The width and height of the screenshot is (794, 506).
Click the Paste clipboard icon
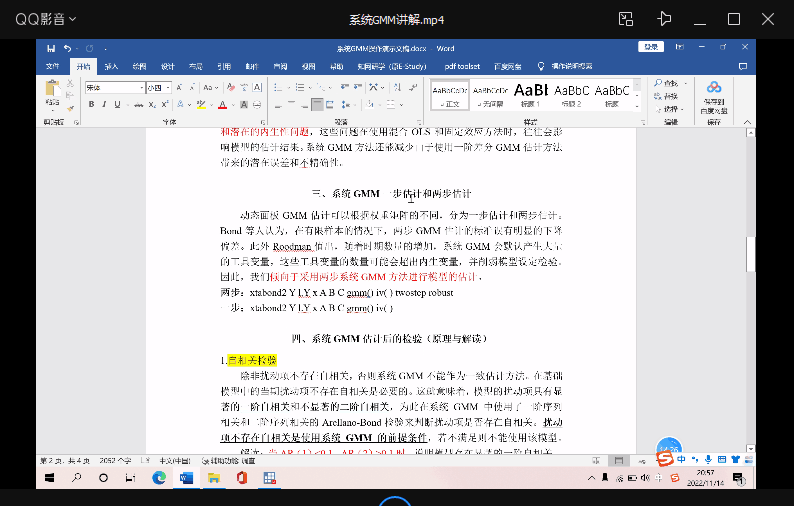coord(52,89)
